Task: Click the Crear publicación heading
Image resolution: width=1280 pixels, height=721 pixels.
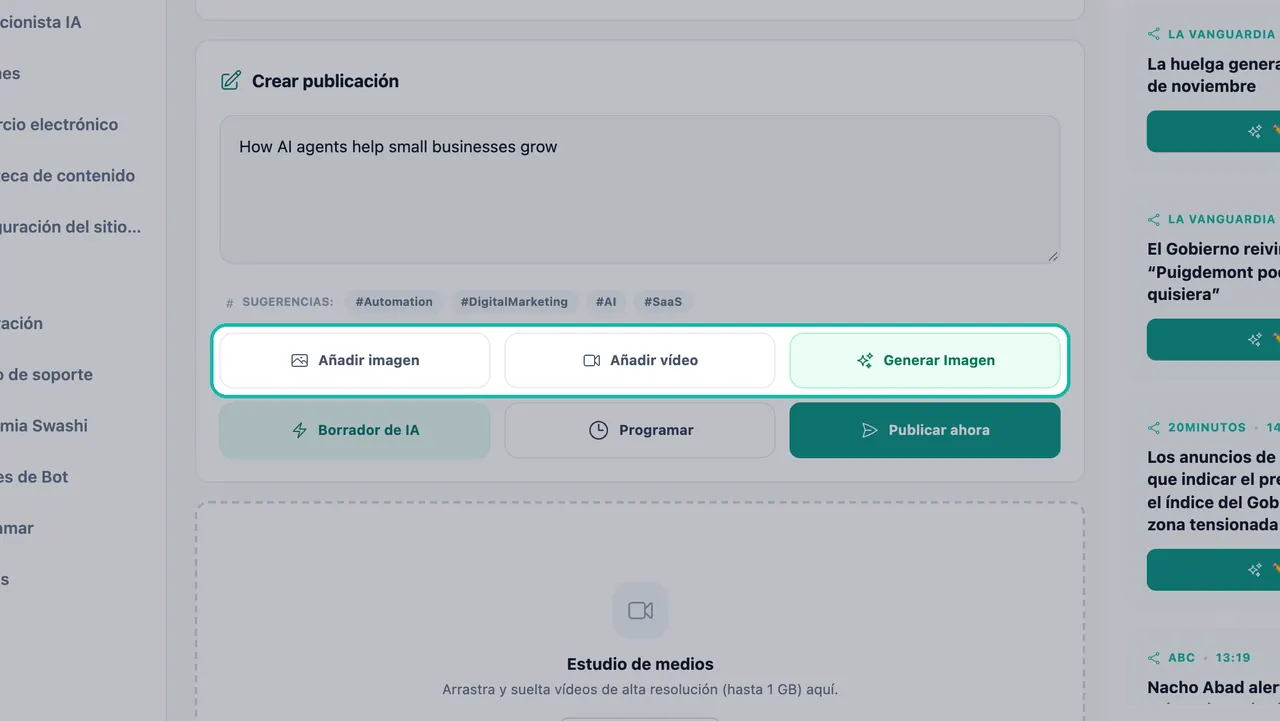Action: coord(325,81)
